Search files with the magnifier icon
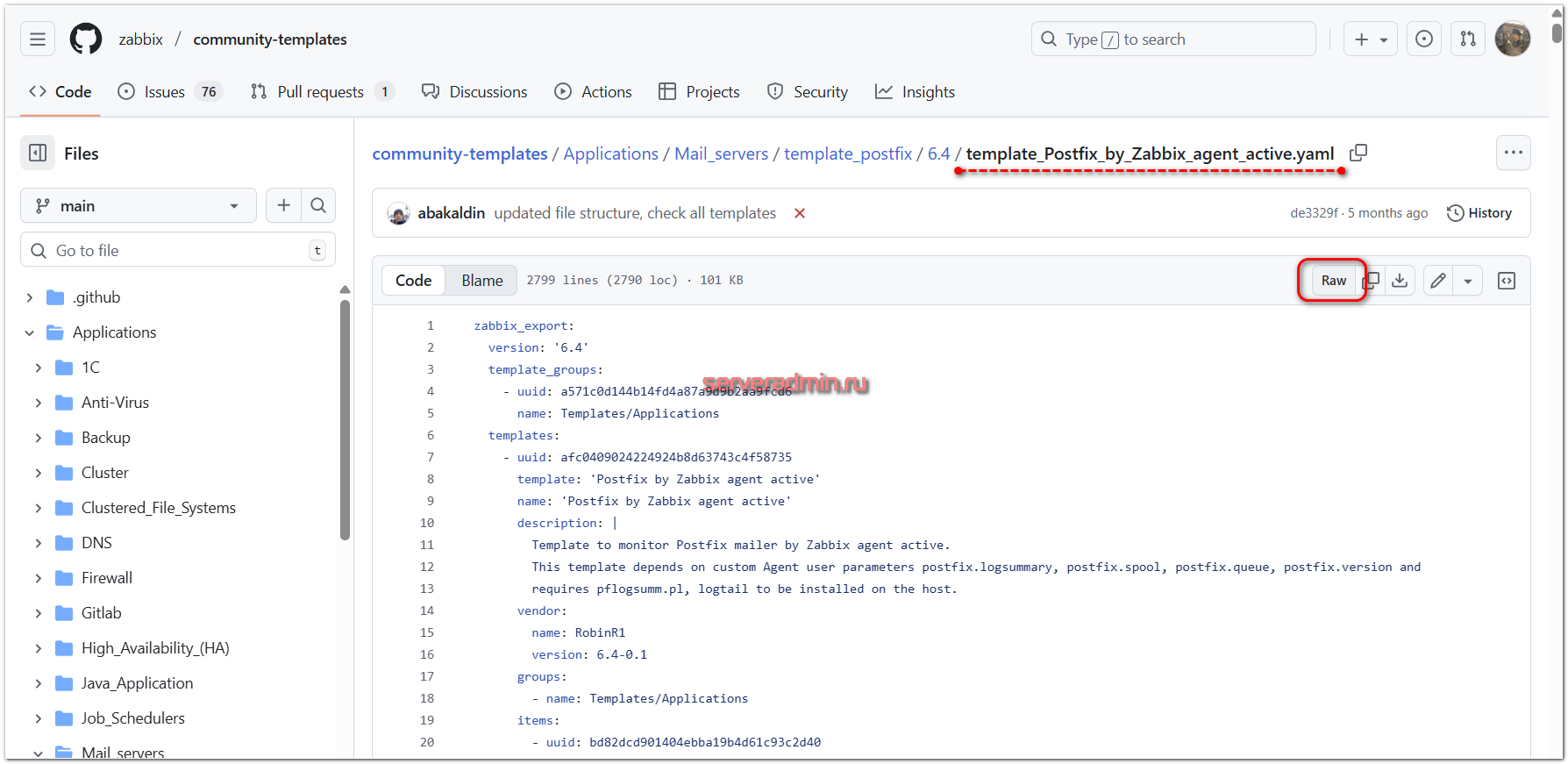 click(318, 205)
